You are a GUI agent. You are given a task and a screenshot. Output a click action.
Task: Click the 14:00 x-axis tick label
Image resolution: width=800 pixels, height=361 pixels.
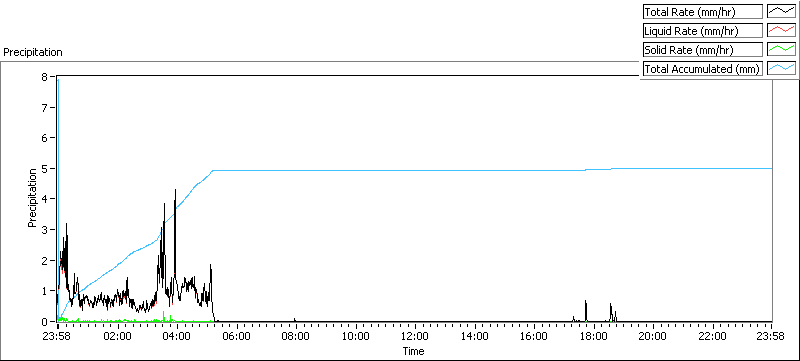tap(474, 337)
